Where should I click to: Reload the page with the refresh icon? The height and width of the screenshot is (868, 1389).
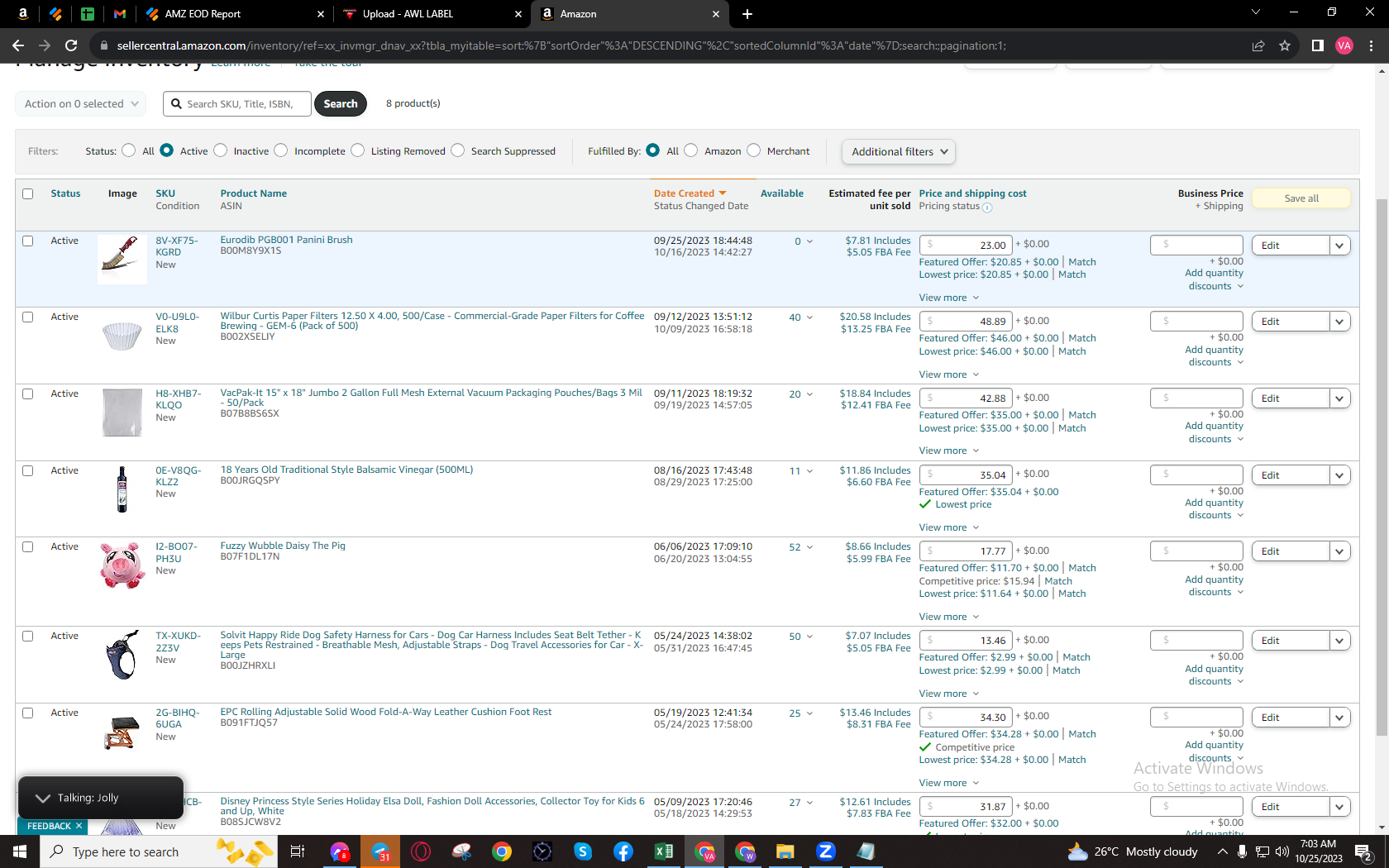tap(71, 45)
